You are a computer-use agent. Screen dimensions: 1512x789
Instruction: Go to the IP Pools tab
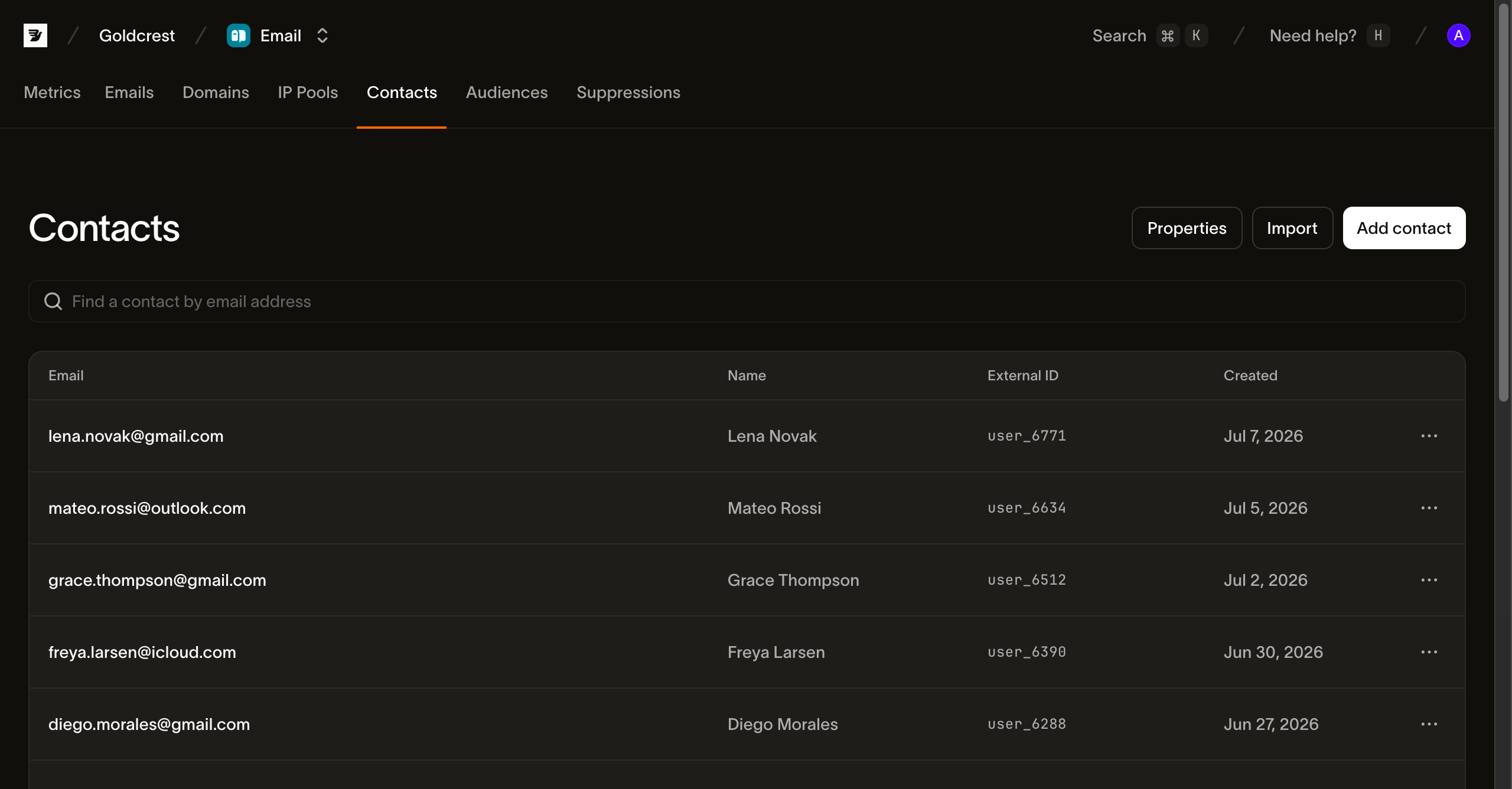[308, 93]
